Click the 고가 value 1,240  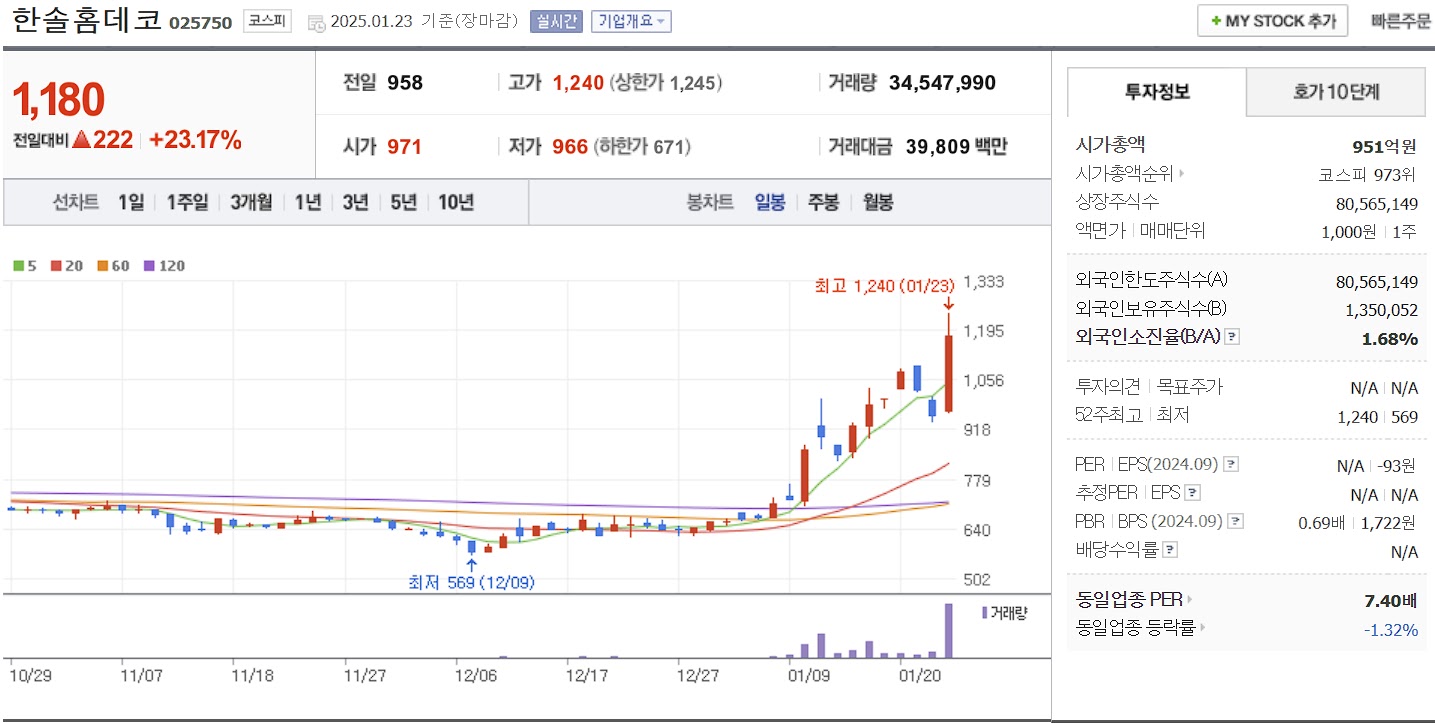click(x=578, y=83)
